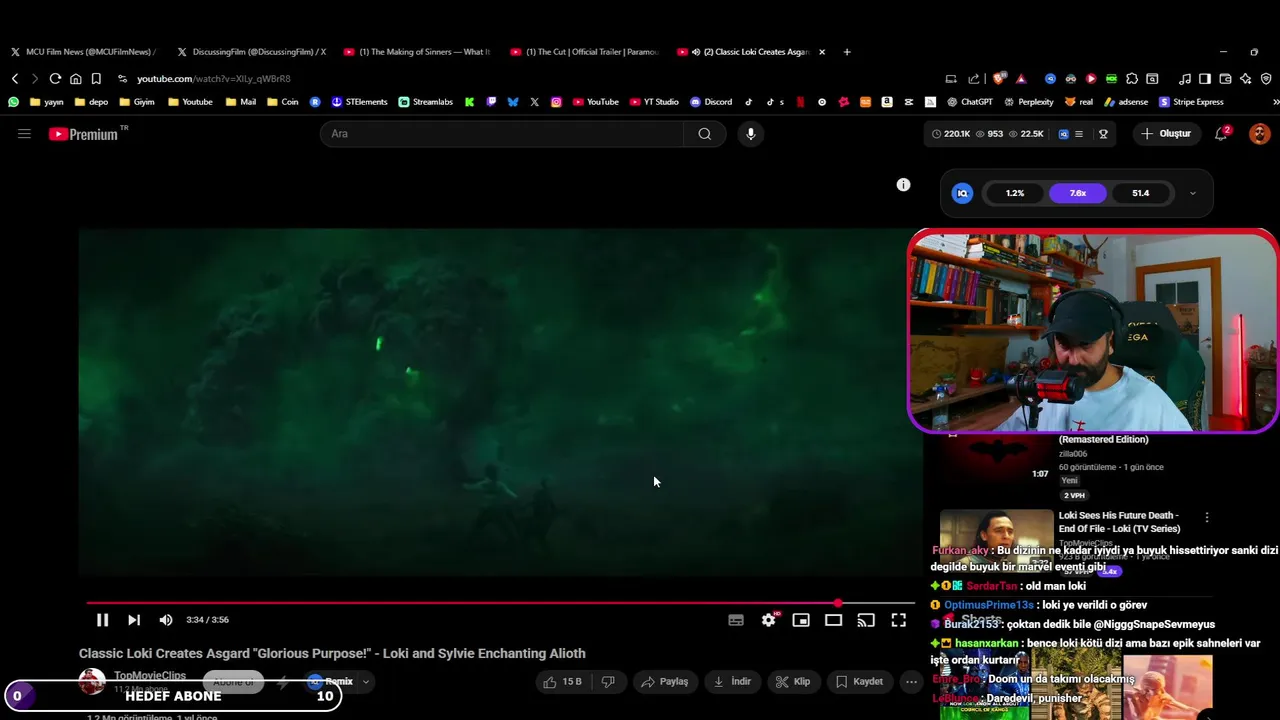1280x720 pixels.
Task: Open the Mail bookmarks folder
Action: pos(241,102)
